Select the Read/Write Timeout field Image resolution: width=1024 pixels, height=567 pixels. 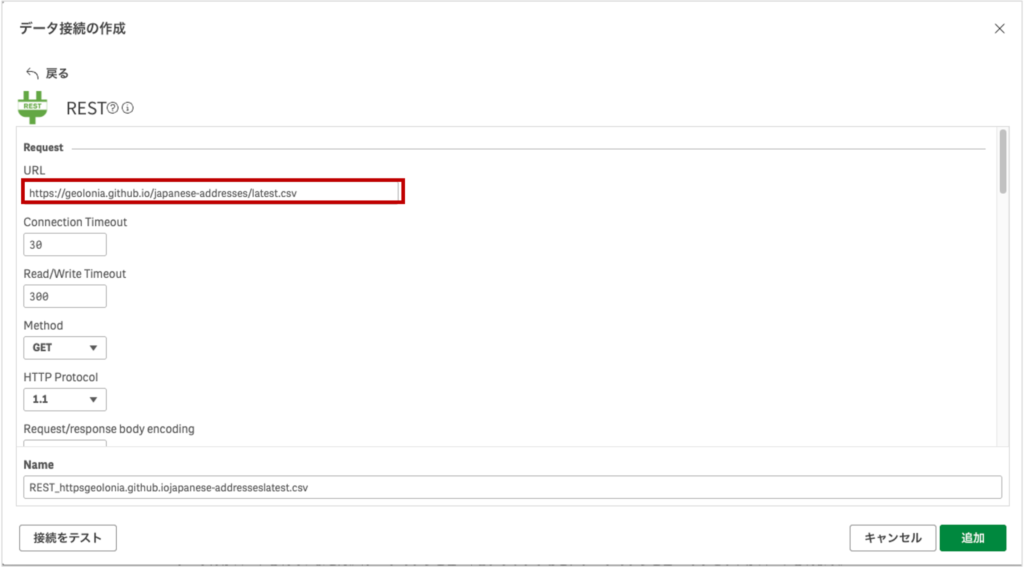pos(65,296)
